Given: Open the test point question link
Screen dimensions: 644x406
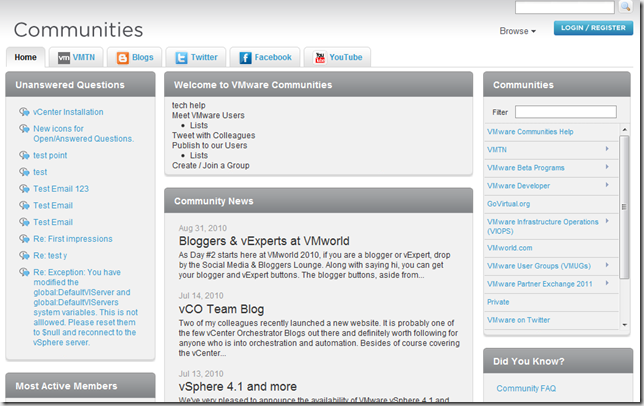Looking at the screenshot, I should tap(50, 155).
